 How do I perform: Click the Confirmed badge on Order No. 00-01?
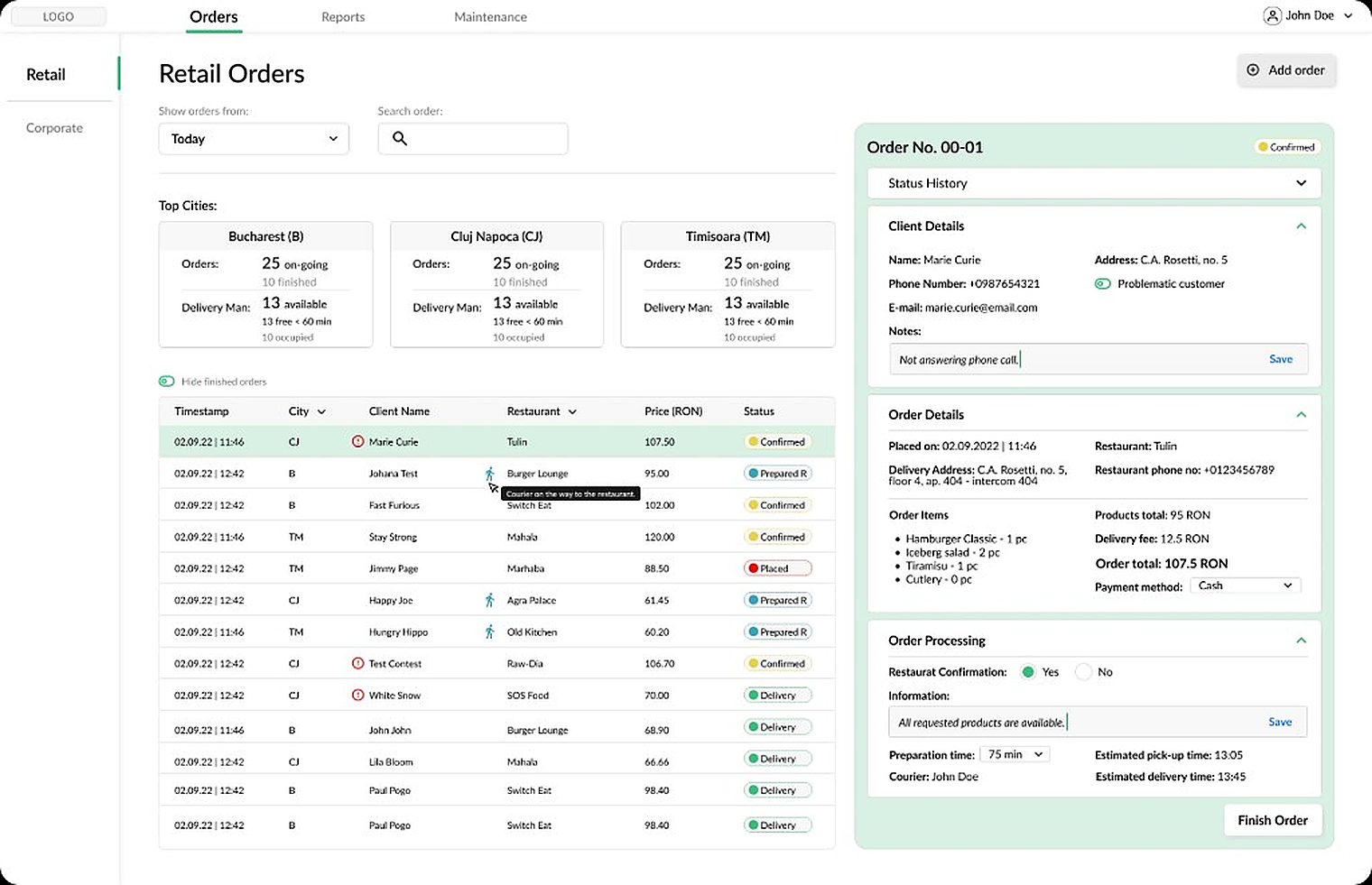pos(1287,147)
